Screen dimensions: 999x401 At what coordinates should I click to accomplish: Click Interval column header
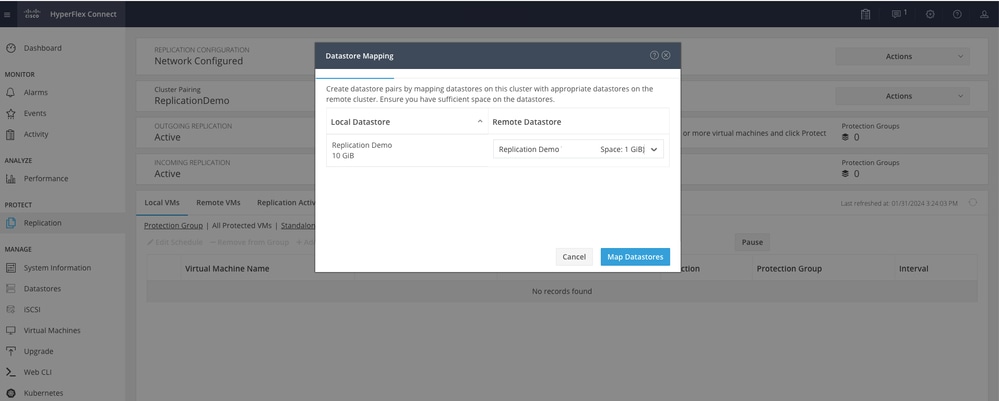click(x=914, y=268)
